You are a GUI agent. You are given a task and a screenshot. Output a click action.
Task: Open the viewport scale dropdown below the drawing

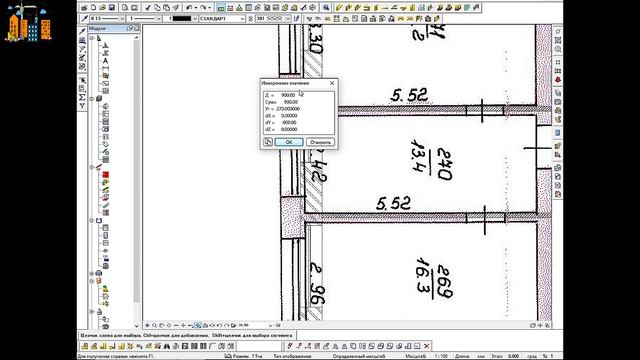click(270, 325)
